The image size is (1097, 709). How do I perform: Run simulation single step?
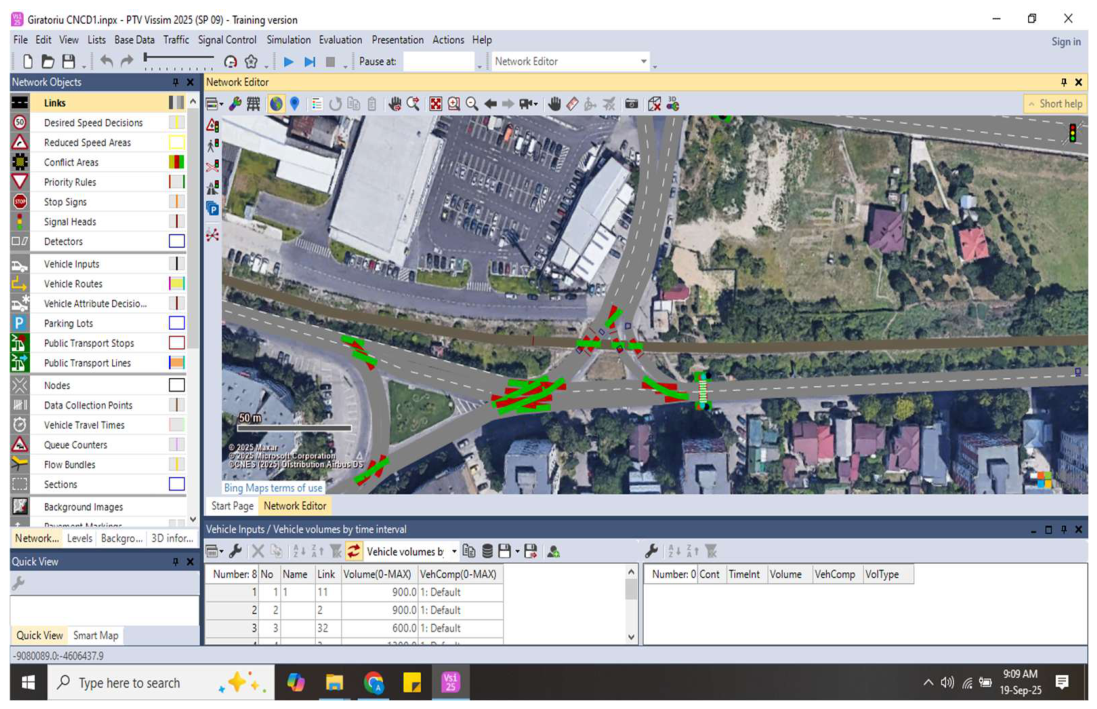pos(309,62)
